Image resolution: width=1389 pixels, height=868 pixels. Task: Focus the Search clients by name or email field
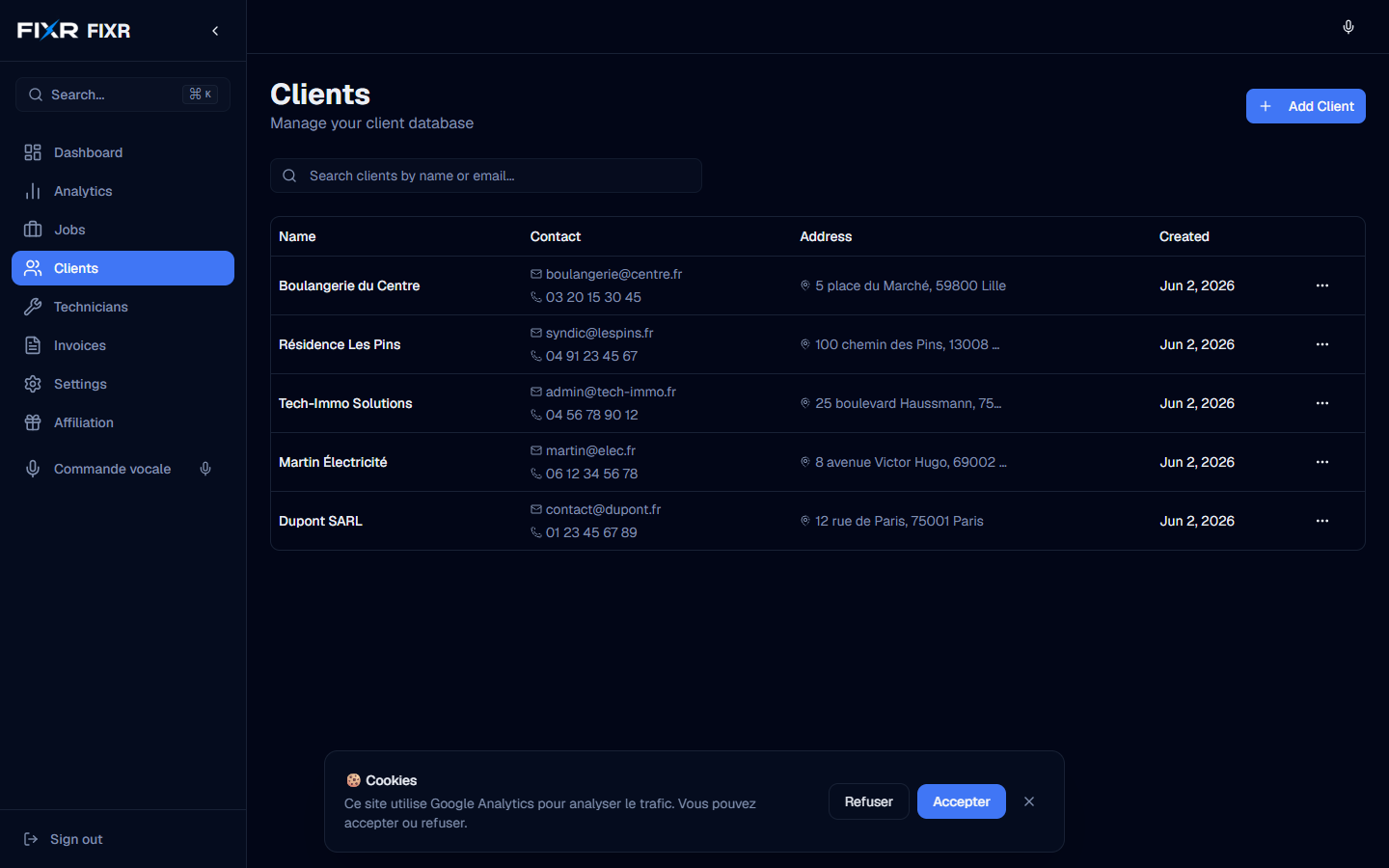[486, 176]
